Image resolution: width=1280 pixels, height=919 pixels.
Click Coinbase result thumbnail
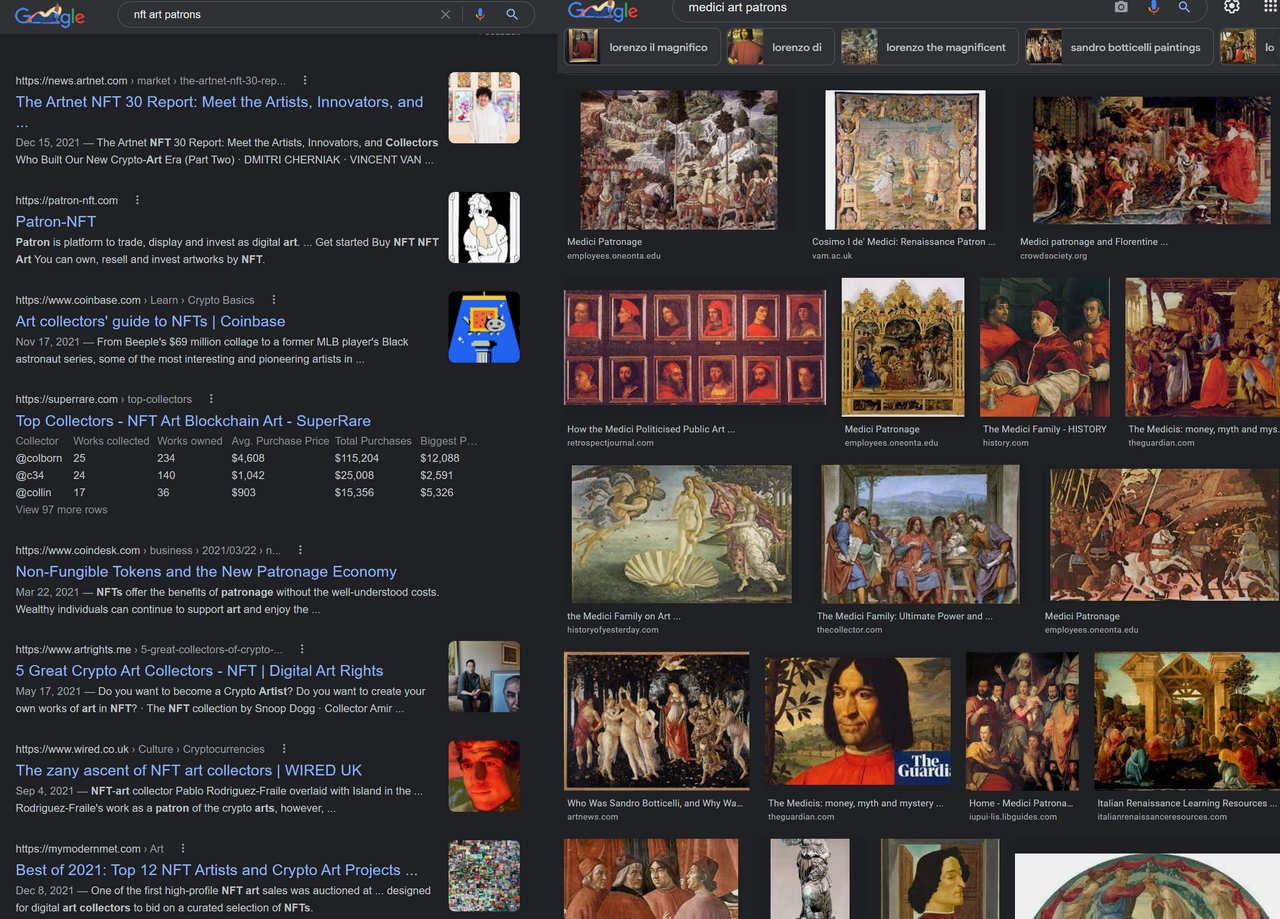coord(484,327)
